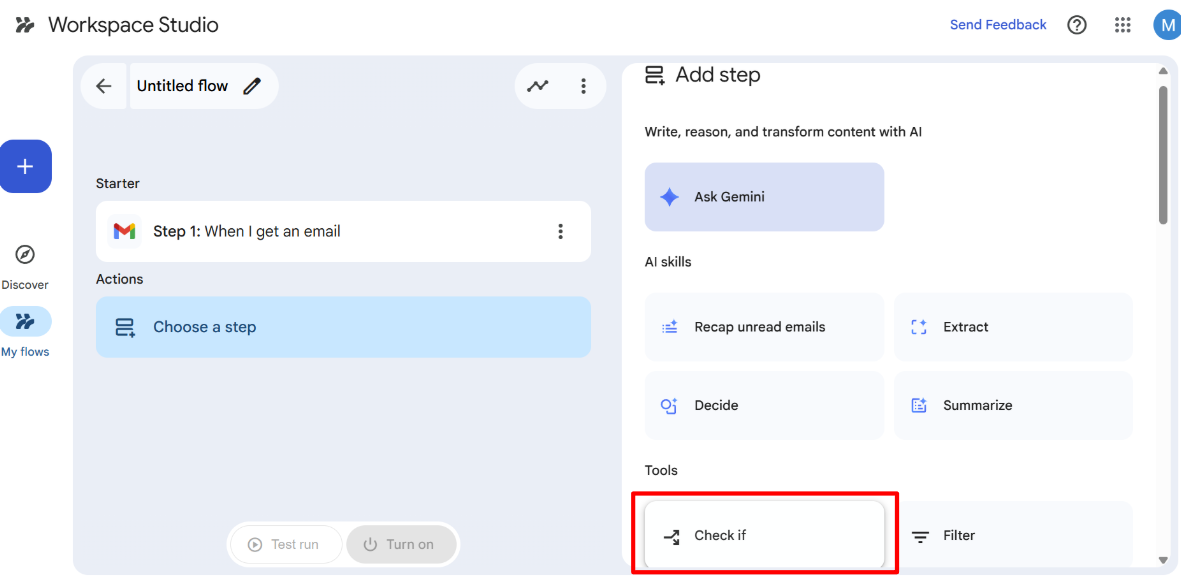
Task: Add the Recap unread emails skill
Action: click(x=764, y=327)
